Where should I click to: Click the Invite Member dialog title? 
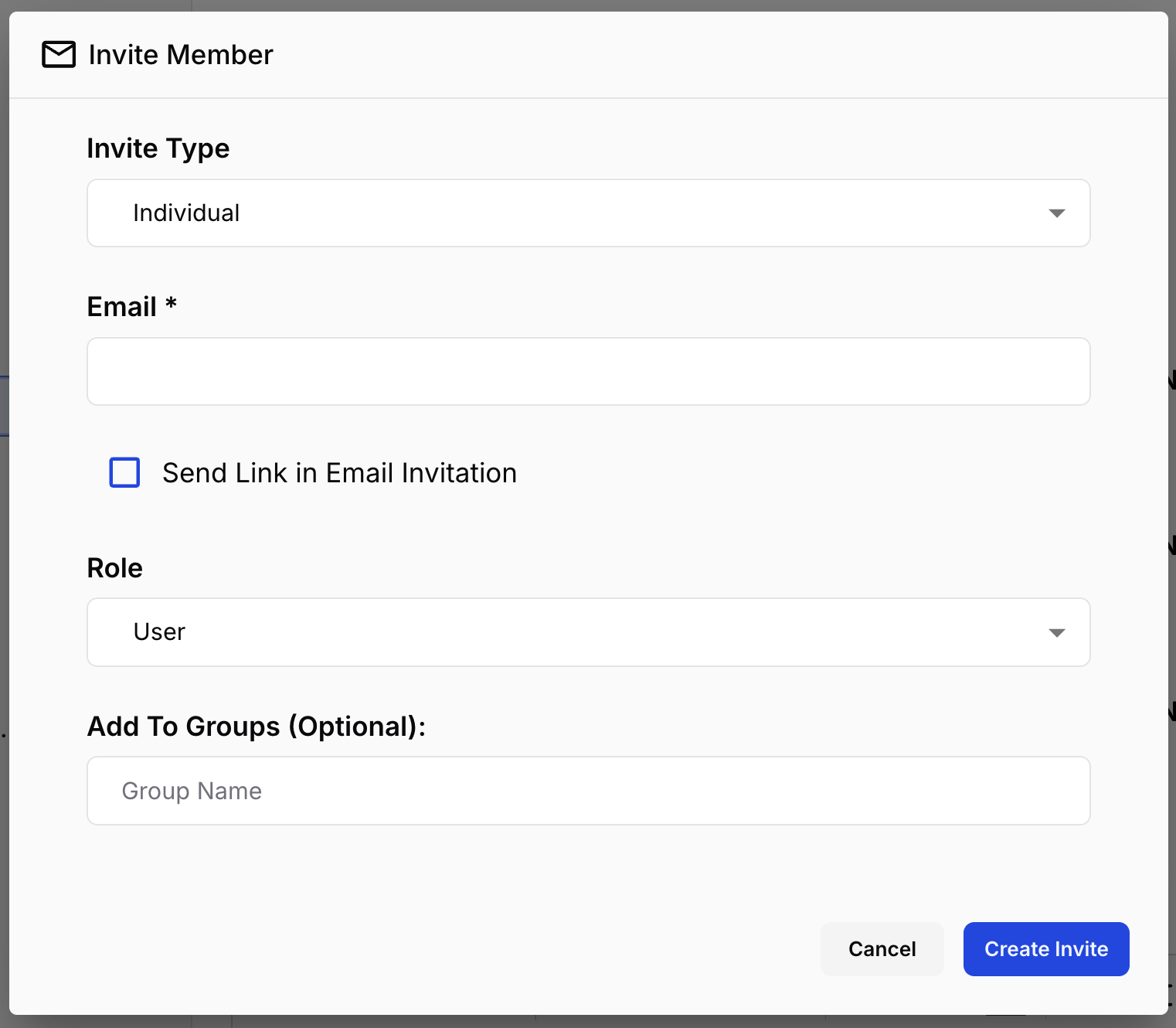(181, 55)
